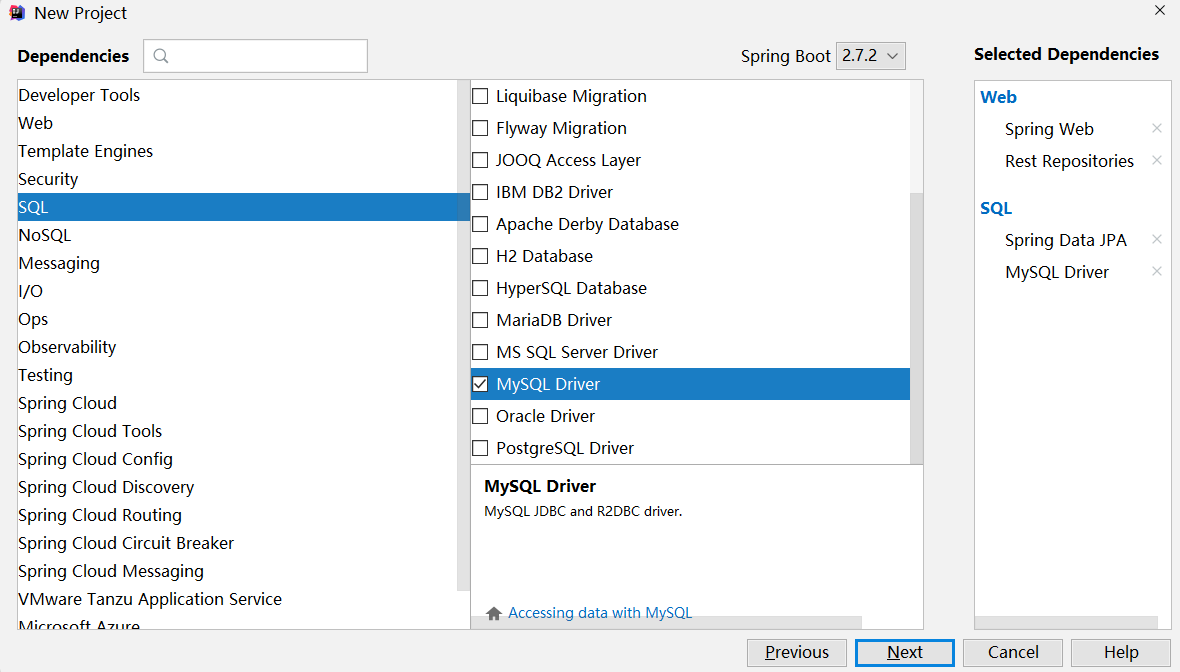Click the description panel horizontal scrollbar
Viewport: 1180px width, 672px height.
666,623
